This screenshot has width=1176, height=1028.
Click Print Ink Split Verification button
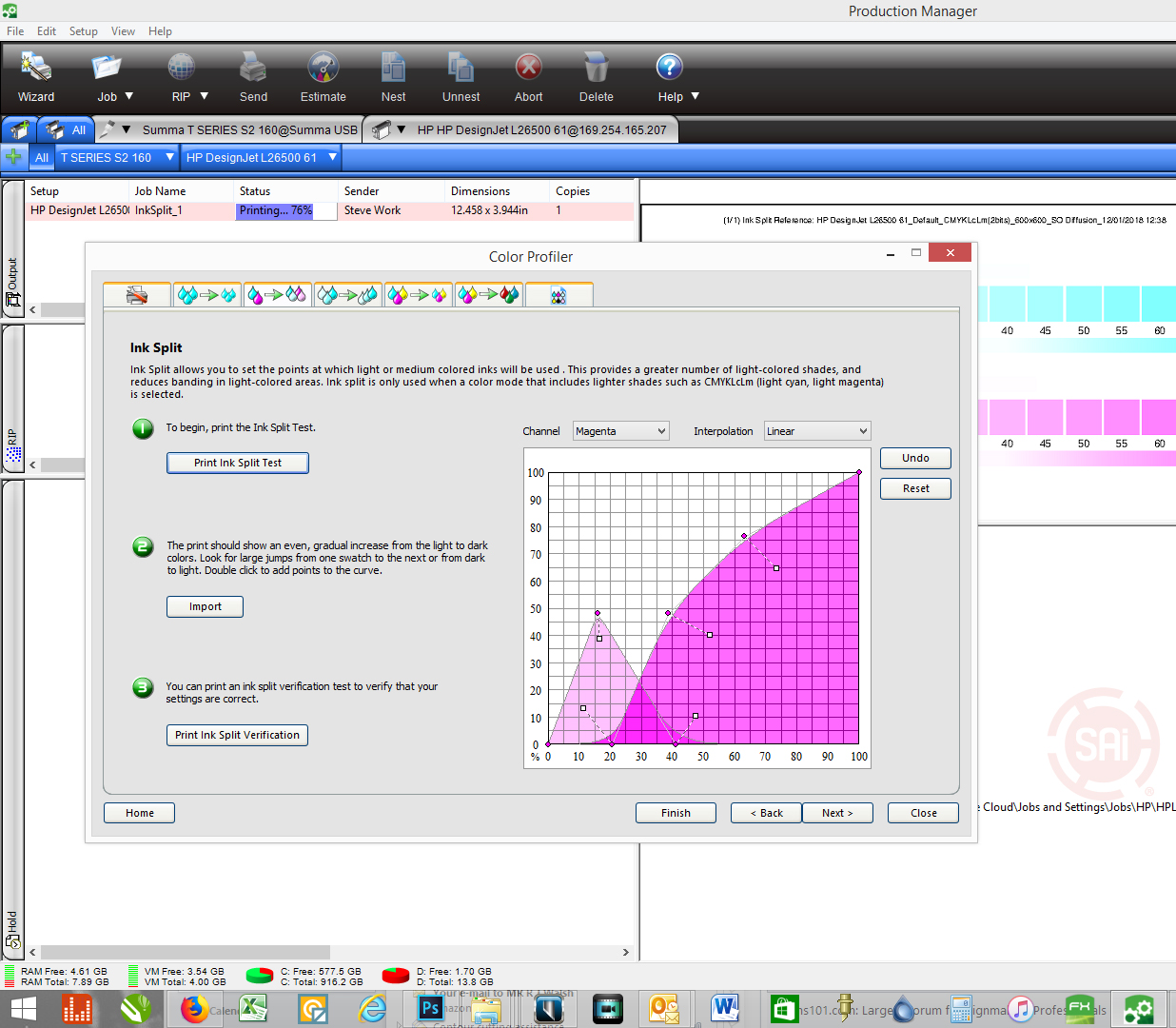(237, 735)
